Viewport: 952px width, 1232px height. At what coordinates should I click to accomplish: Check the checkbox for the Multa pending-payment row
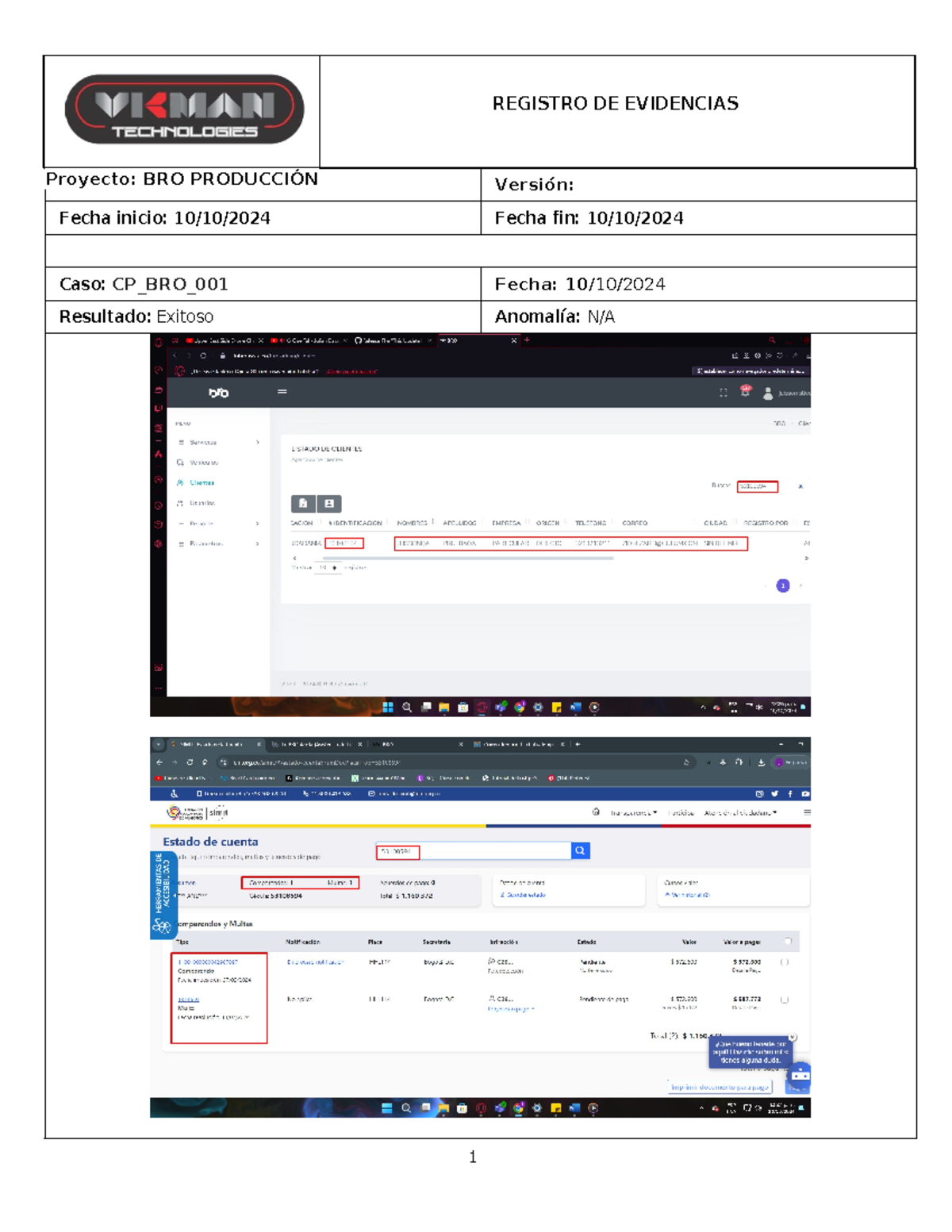pos(785,999)
